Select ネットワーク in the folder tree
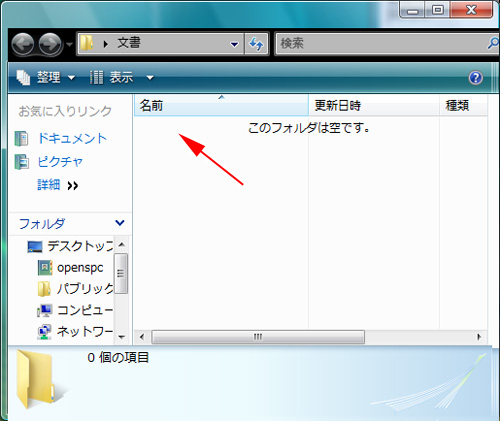 (x=85, y=331)
